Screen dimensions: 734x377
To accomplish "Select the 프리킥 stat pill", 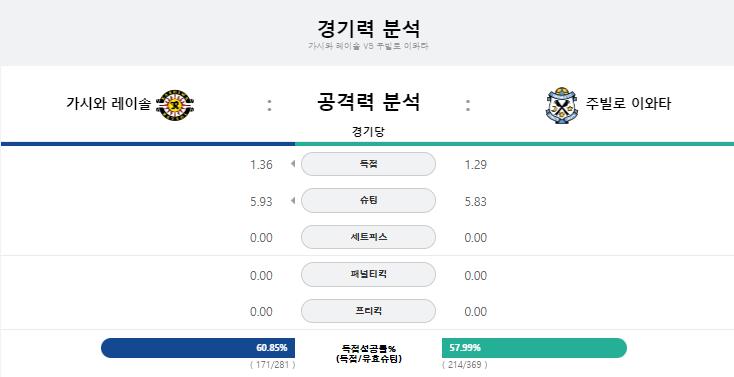I will click(x=368, y=311).
